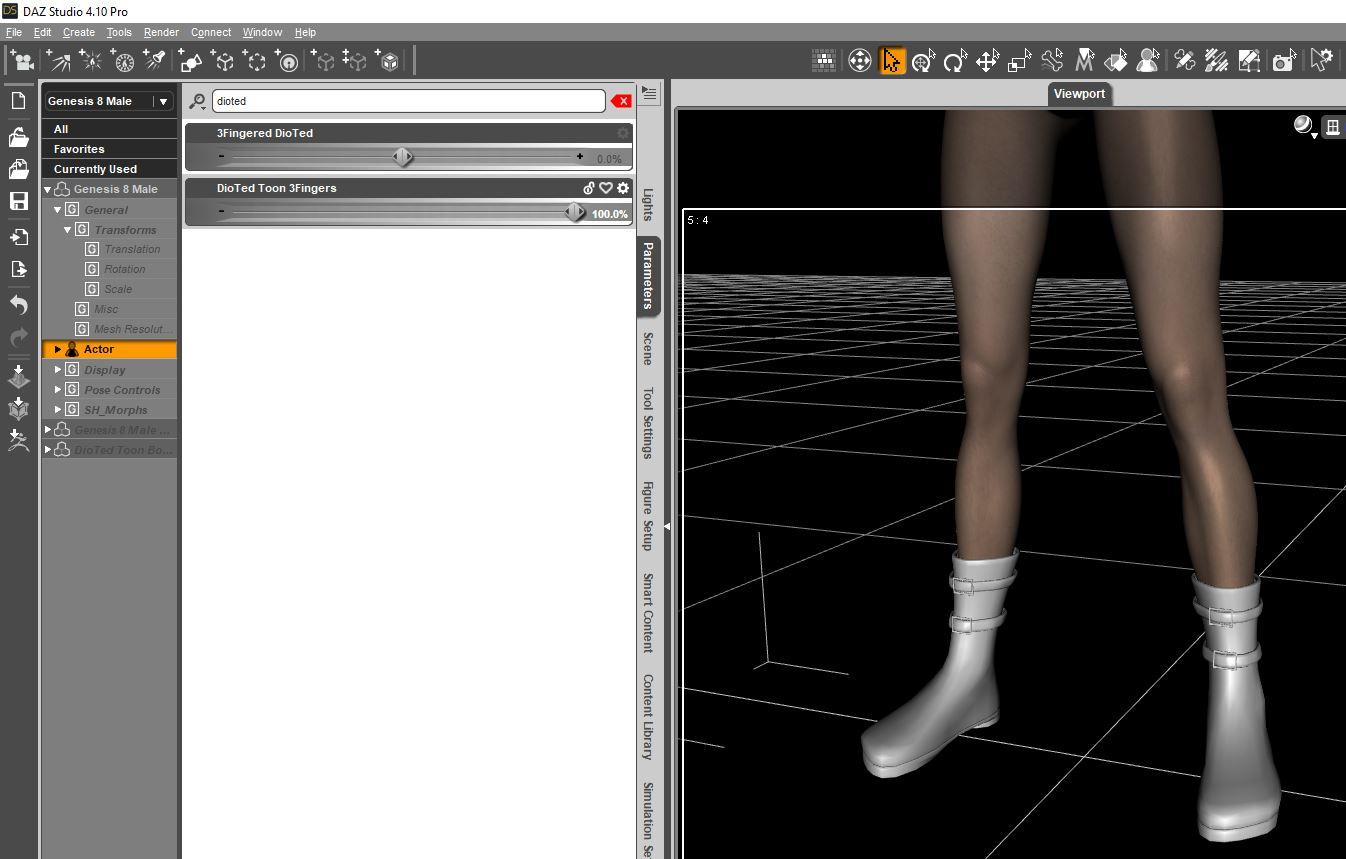Screen dimensions: 1346x859
Task: Expand the SH_Morphs group arrow
Action: [58, 410]
